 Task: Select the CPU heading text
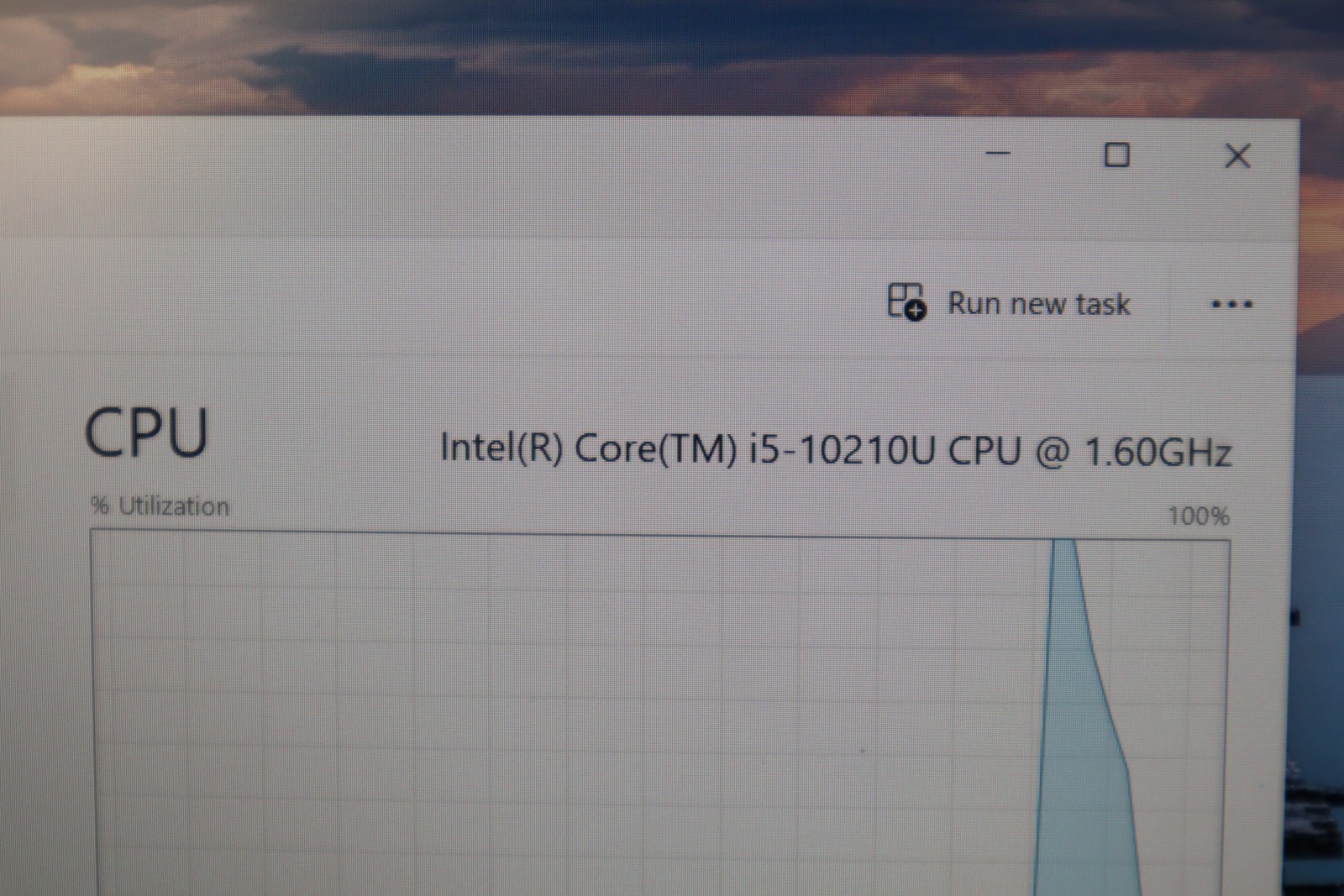[146, 432]
